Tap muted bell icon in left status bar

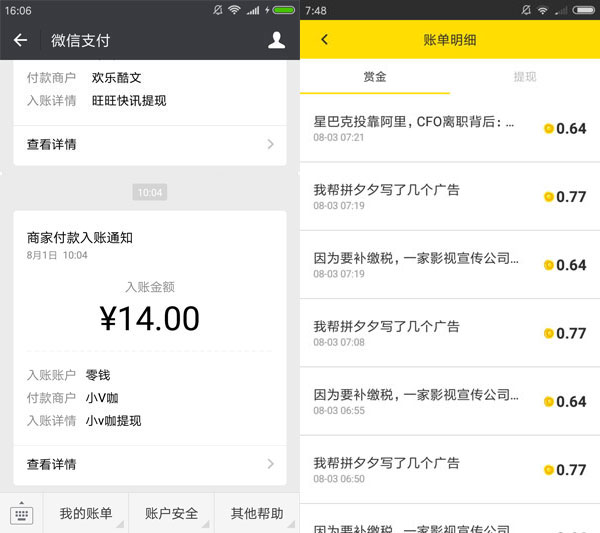(218, 10)
